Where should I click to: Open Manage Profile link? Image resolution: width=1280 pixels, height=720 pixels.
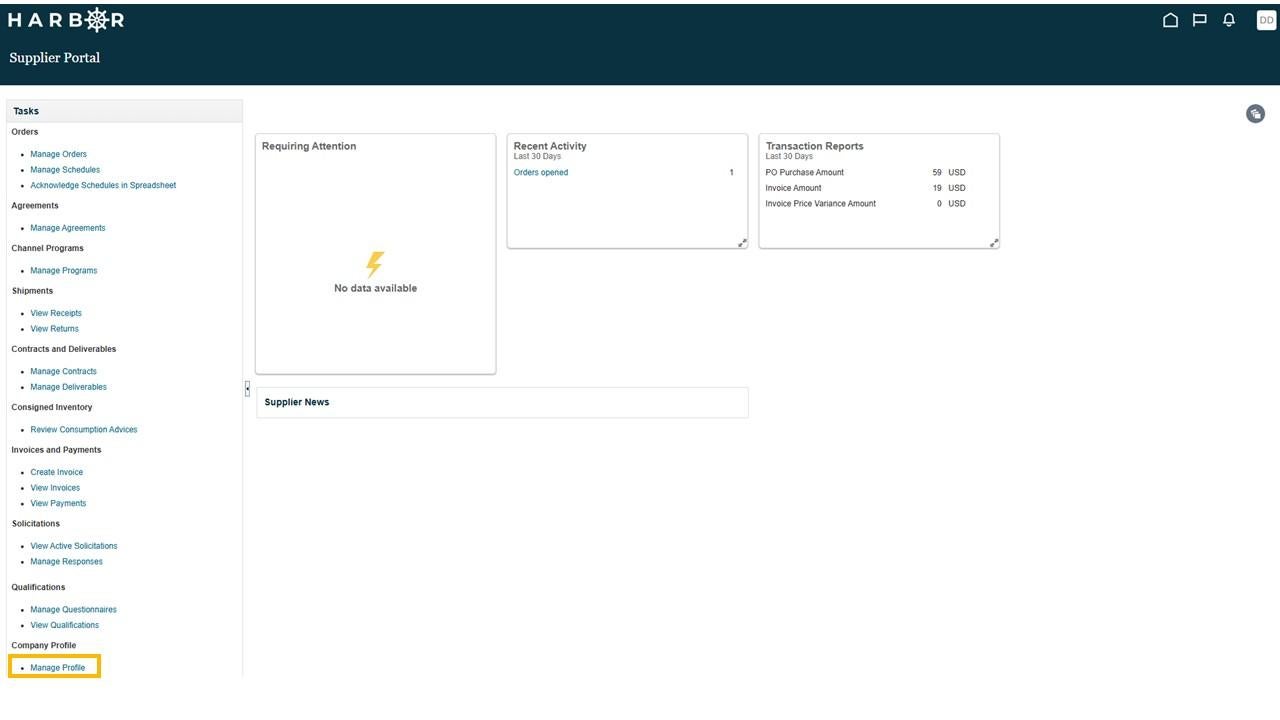pyautogui.click(x=58, y=668)
